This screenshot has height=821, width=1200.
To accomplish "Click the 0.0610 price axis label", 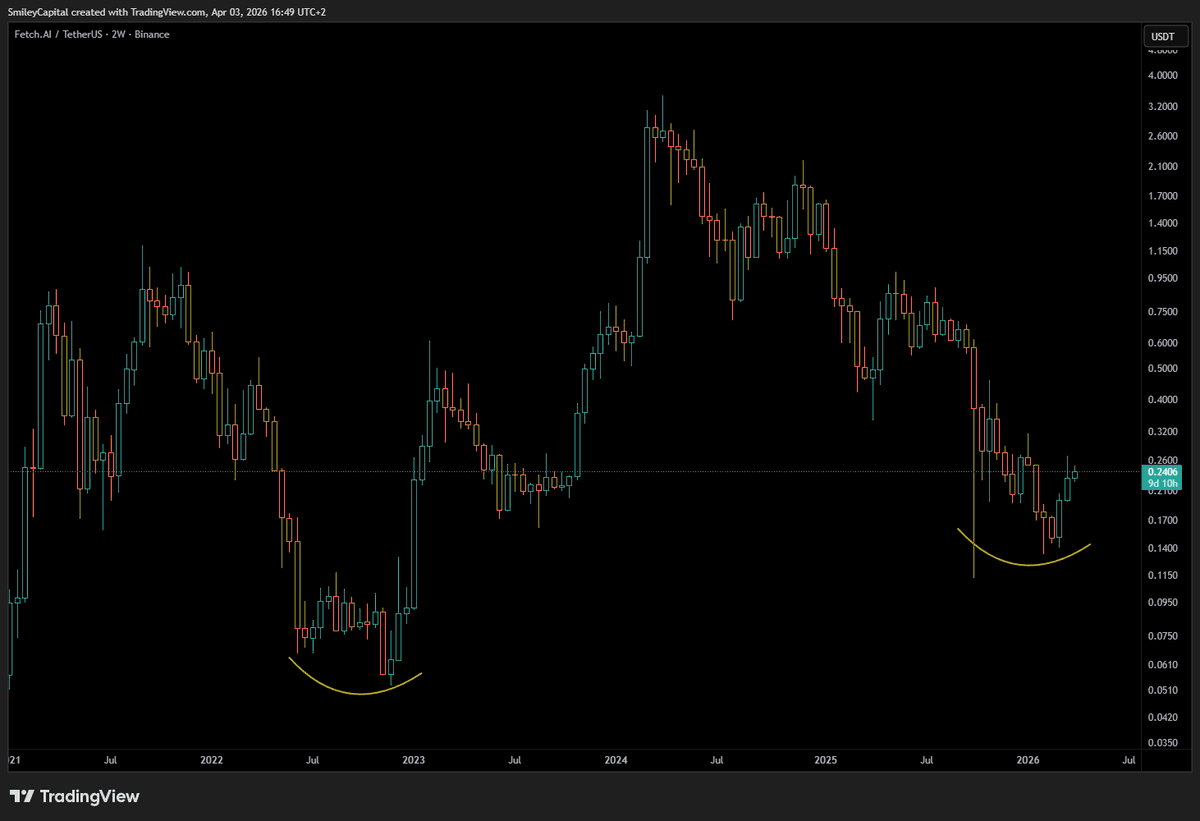I will click(1163, 664).
